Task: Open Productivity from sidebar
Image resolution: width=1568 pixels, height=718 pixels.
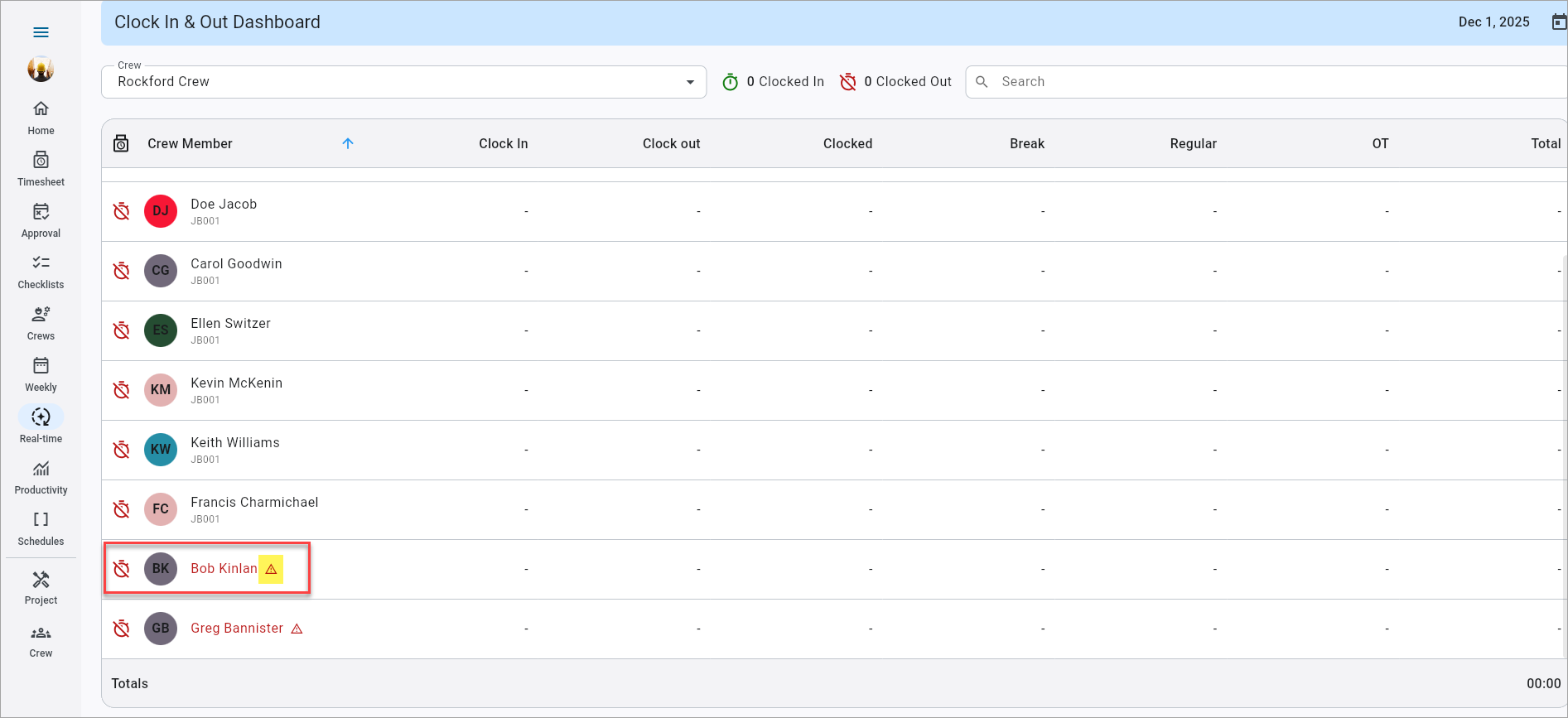Action: [x=41, y=478]
